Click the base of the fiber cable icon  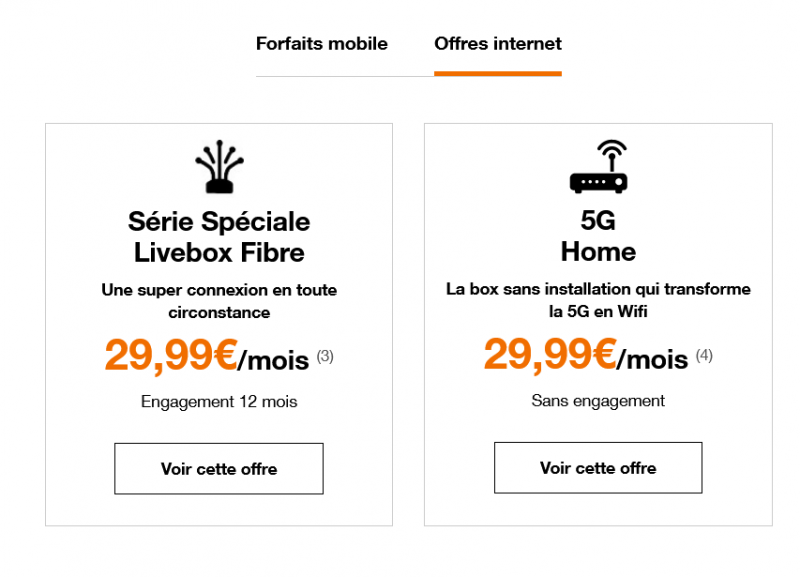tap(219, 185)
